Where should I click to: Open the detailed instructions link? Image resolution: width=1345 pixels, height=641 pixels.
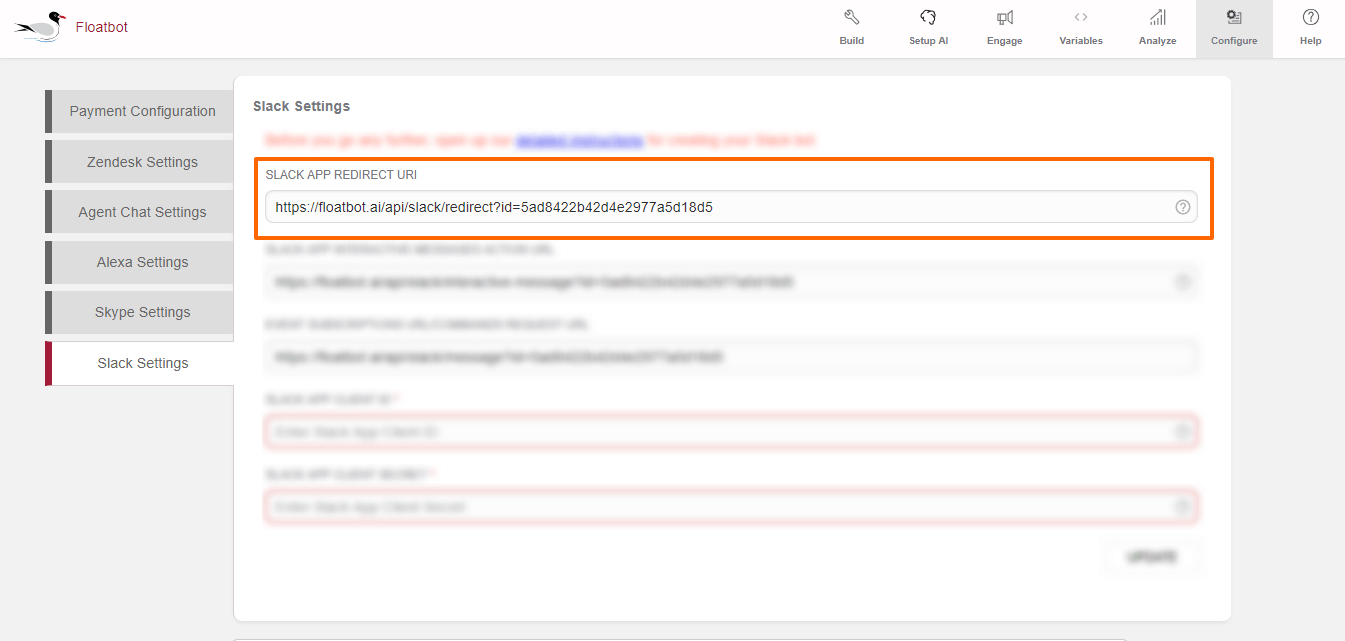point(579,141)
